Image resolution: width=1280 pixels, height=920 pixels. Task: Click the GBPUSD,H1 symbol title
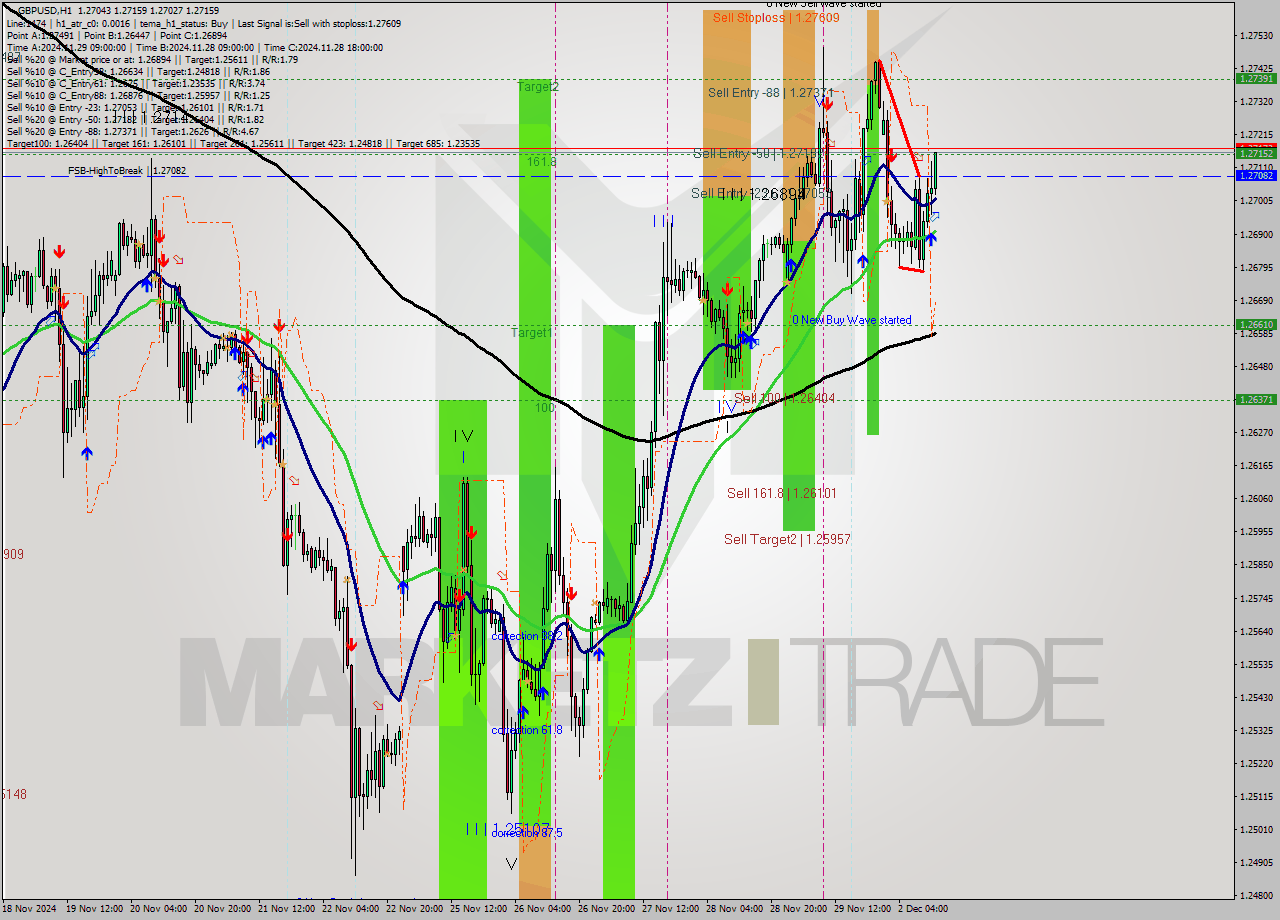(x=46, y=11)
